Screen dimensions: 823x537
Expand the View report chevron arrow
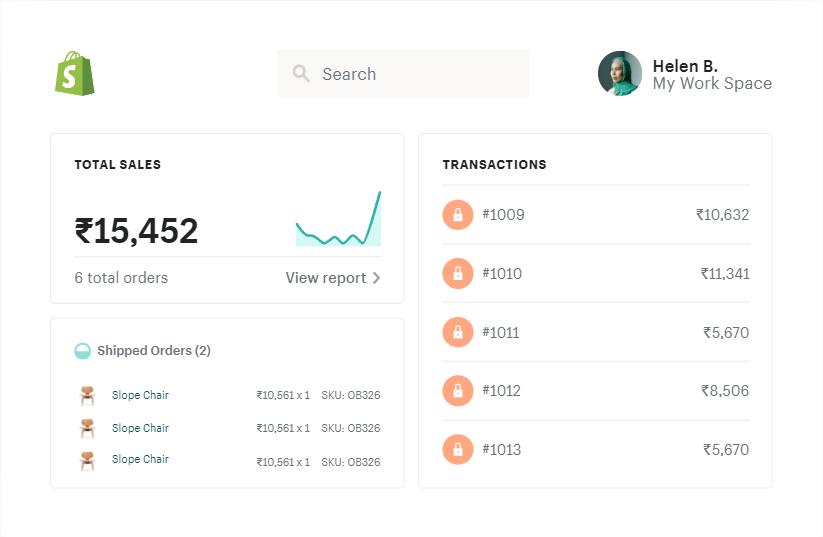click(376, 278)
